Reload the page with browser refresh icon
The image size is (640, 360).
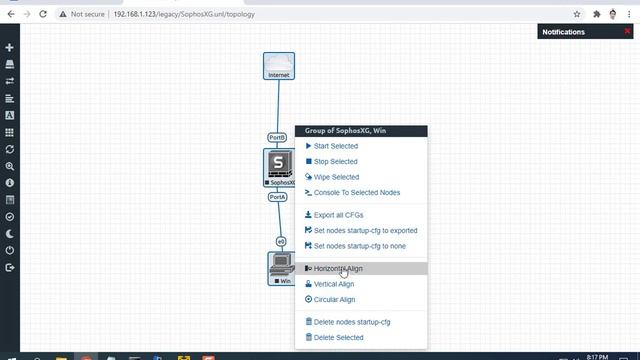(x=43, y=14)
